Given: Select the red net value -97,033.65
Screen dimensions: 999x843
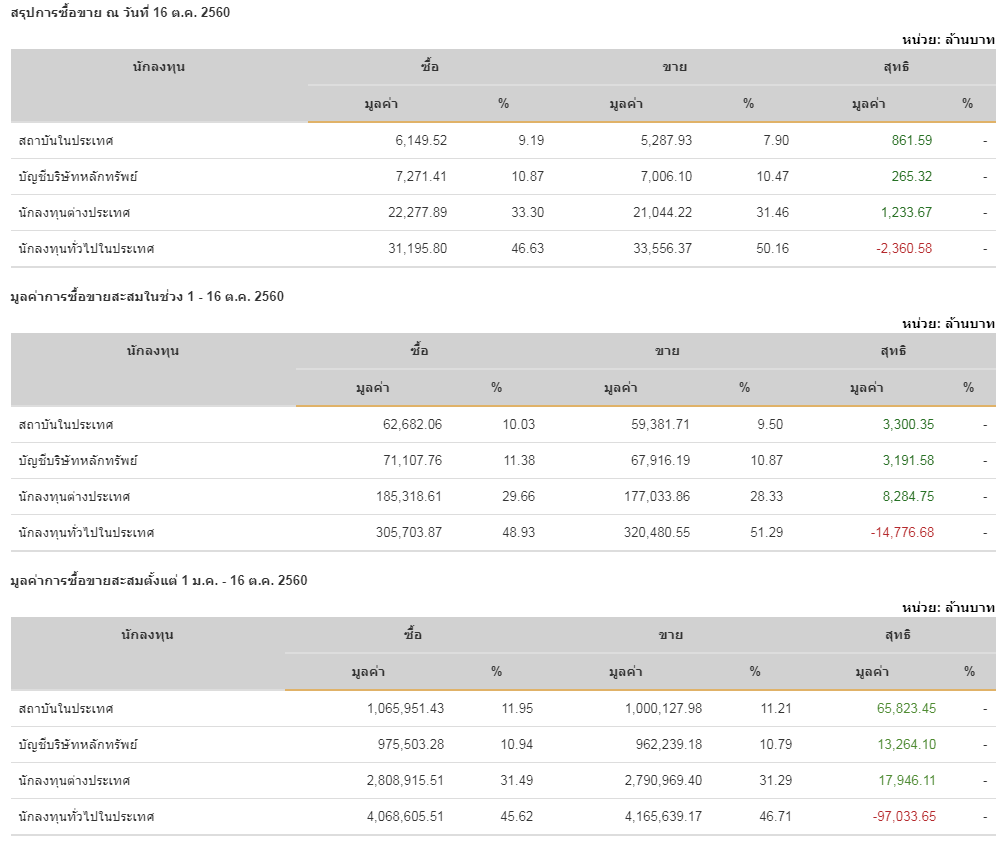Looking at the screenshot, I should (x=903, y=817).
